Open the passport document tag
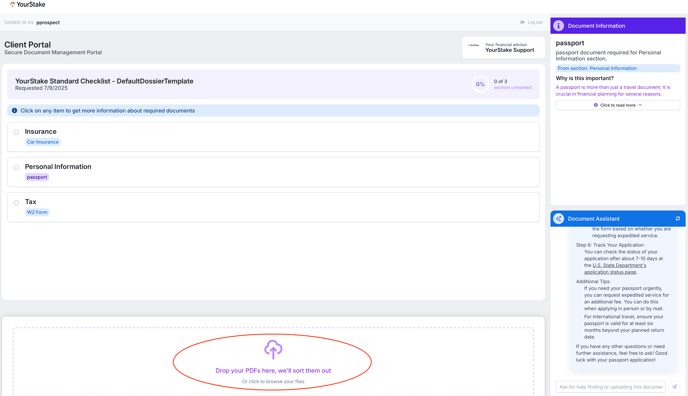Screen dimensions: 688x396 pyautogui.click(x=37, y=177)
